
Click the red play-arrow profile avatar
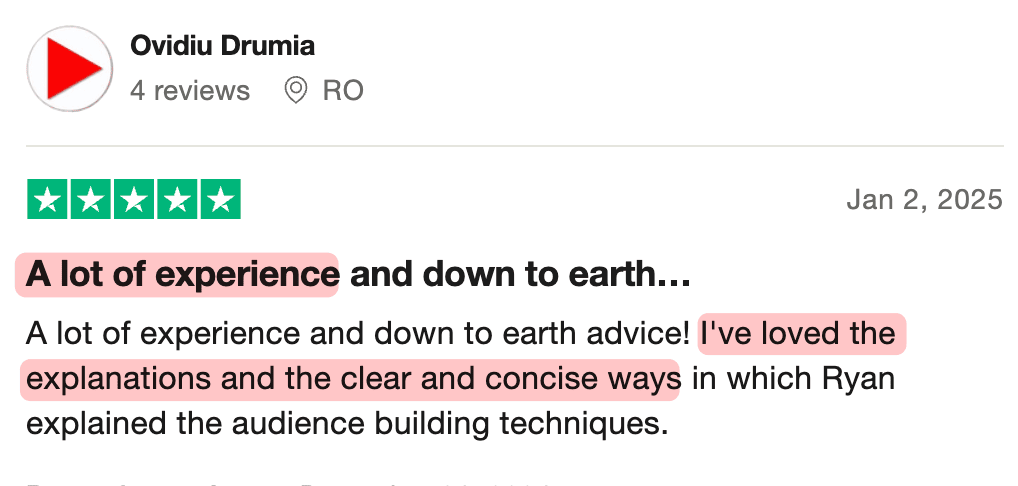[69, 68]
